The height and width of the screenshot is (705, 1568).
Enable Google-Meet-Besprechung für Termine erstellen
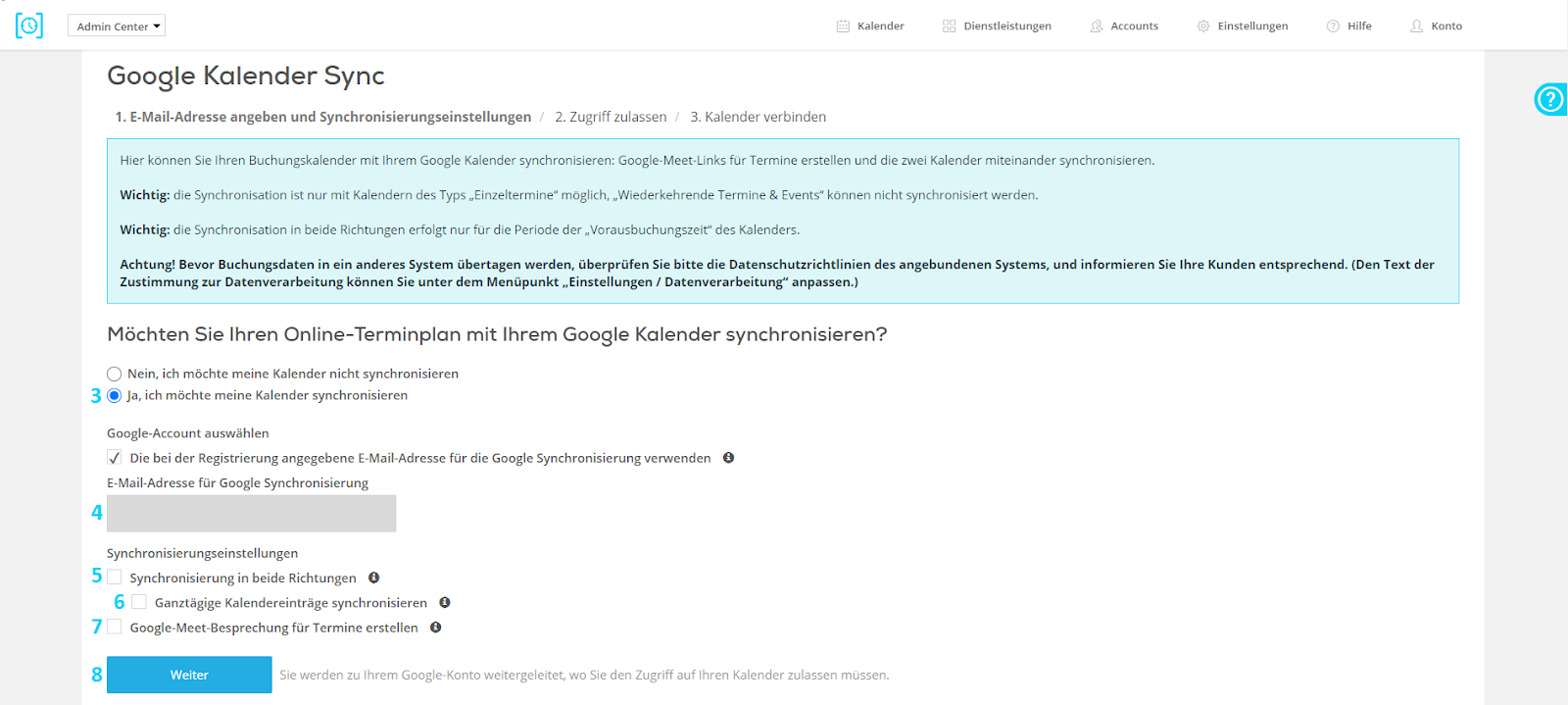coord(115,628)
